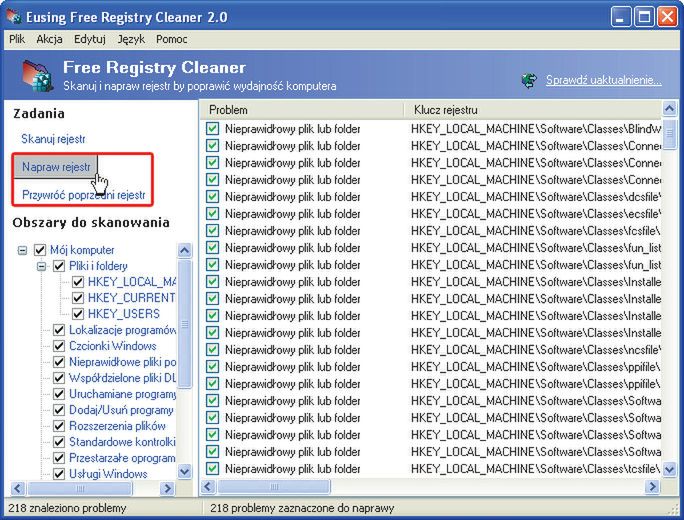Collapse the Mój komputer tree node
The width and height of the screenshot is (684, 520).
pos(22,250)
